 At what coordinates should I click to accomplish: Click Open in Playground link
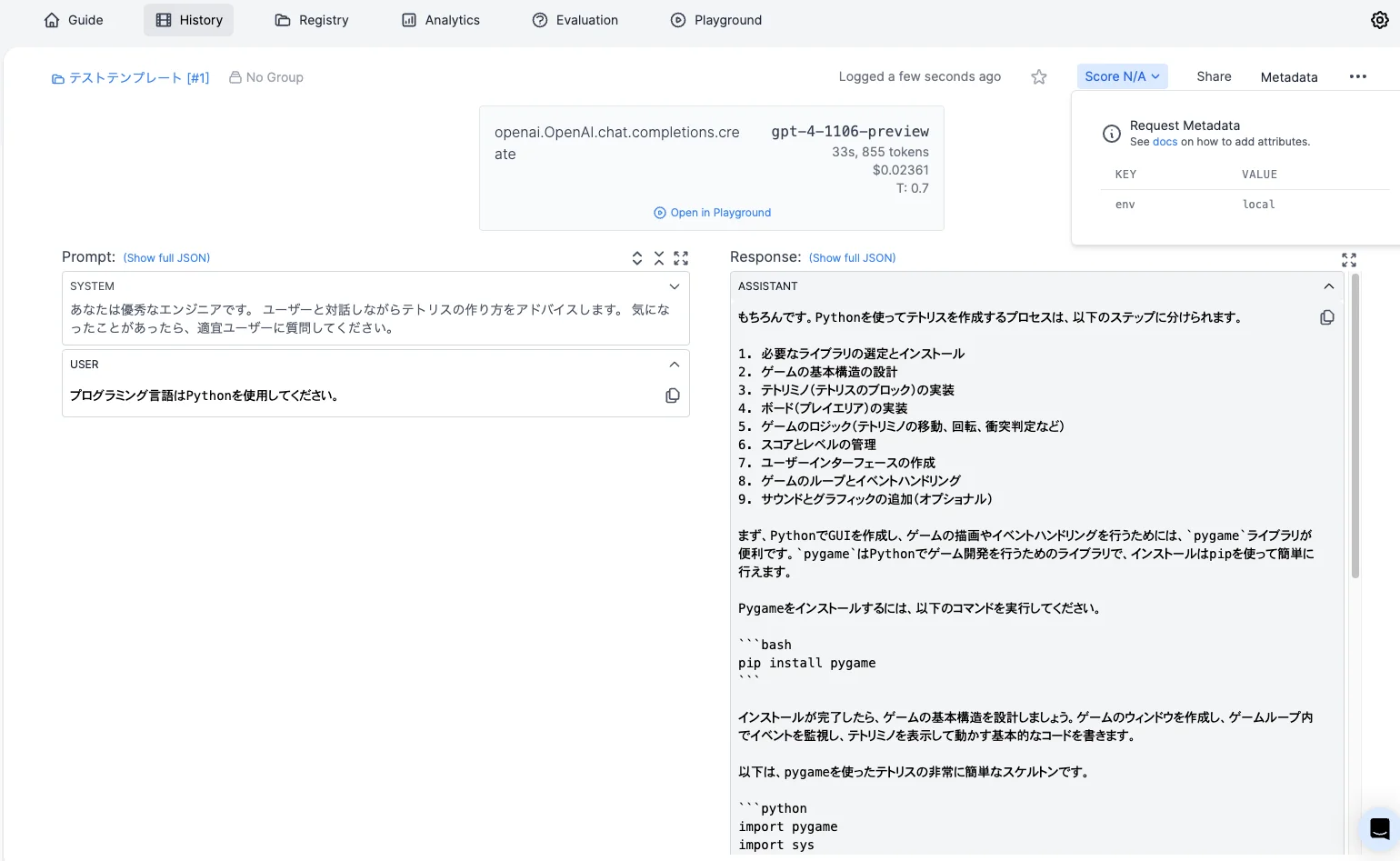point(712,213)
